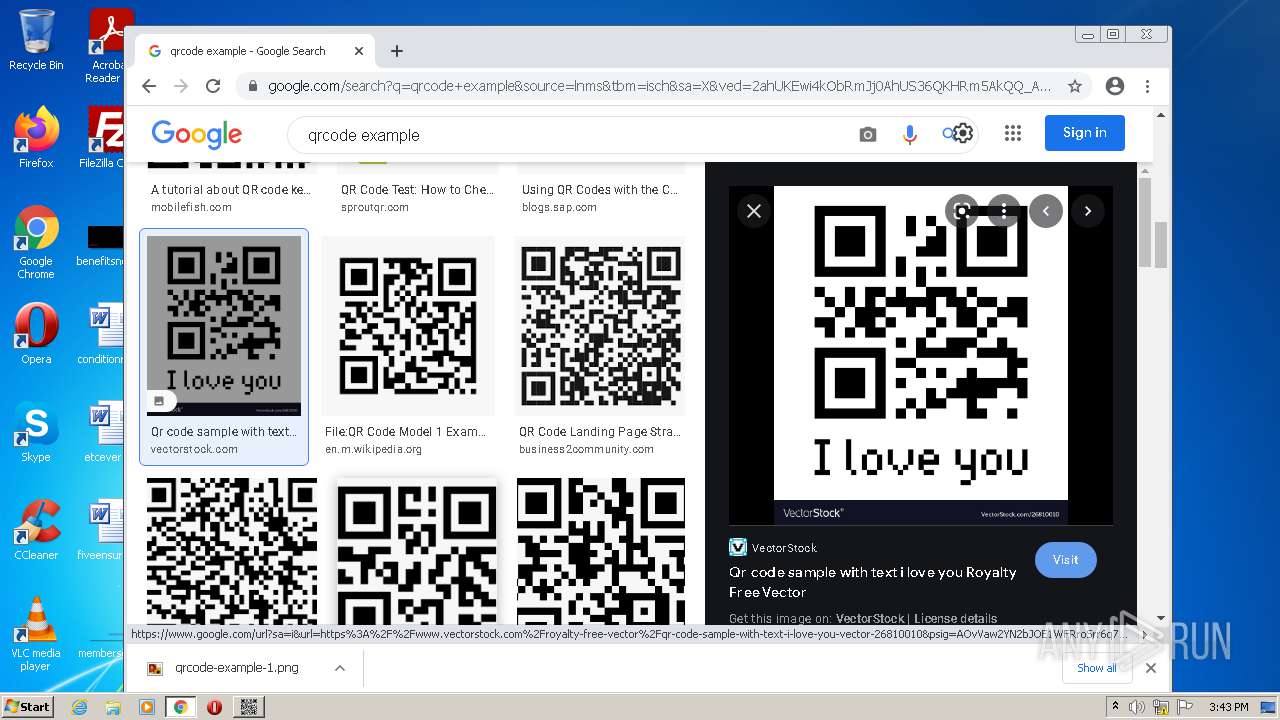This screenshot has height=720, width=1280.
Task: Start voice search microphone
Action: click(x=909, y=134)
